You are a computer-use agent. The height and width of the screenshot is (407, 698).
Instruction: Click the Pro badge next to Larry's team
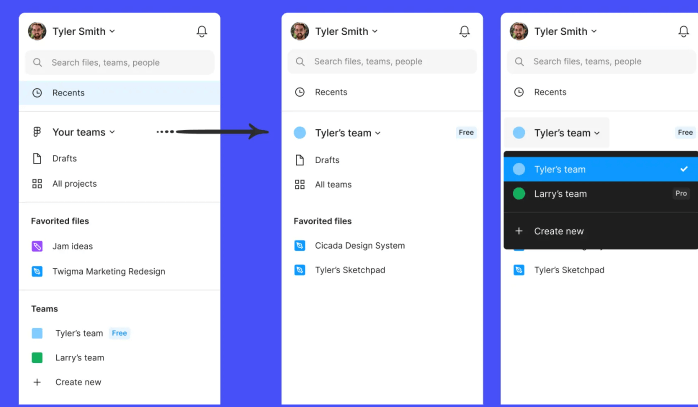681,194
